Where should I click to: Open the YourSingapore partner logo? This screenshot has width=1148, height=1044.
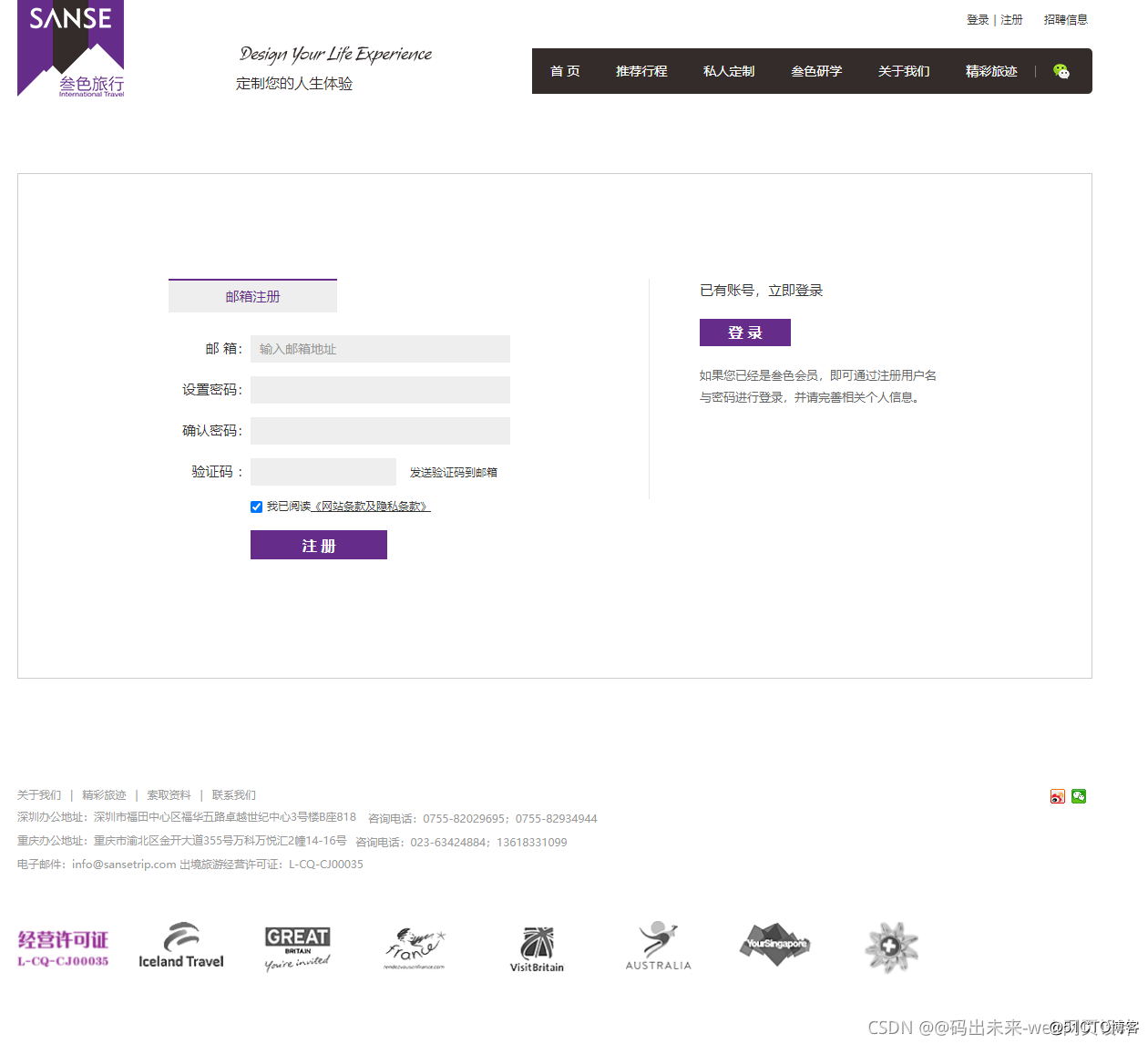pos(774,945)
